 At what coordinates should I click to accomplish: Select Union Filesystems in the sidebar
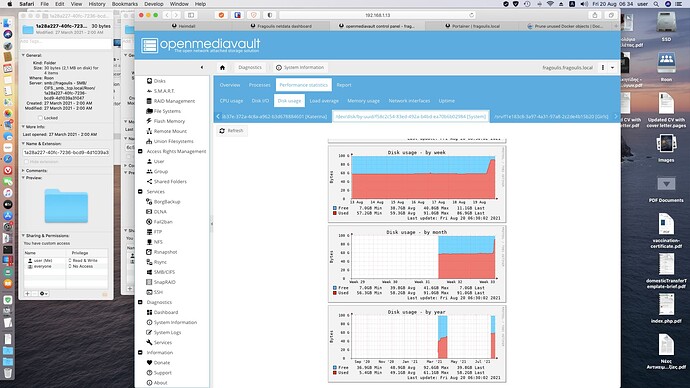(x=169, y=141)
